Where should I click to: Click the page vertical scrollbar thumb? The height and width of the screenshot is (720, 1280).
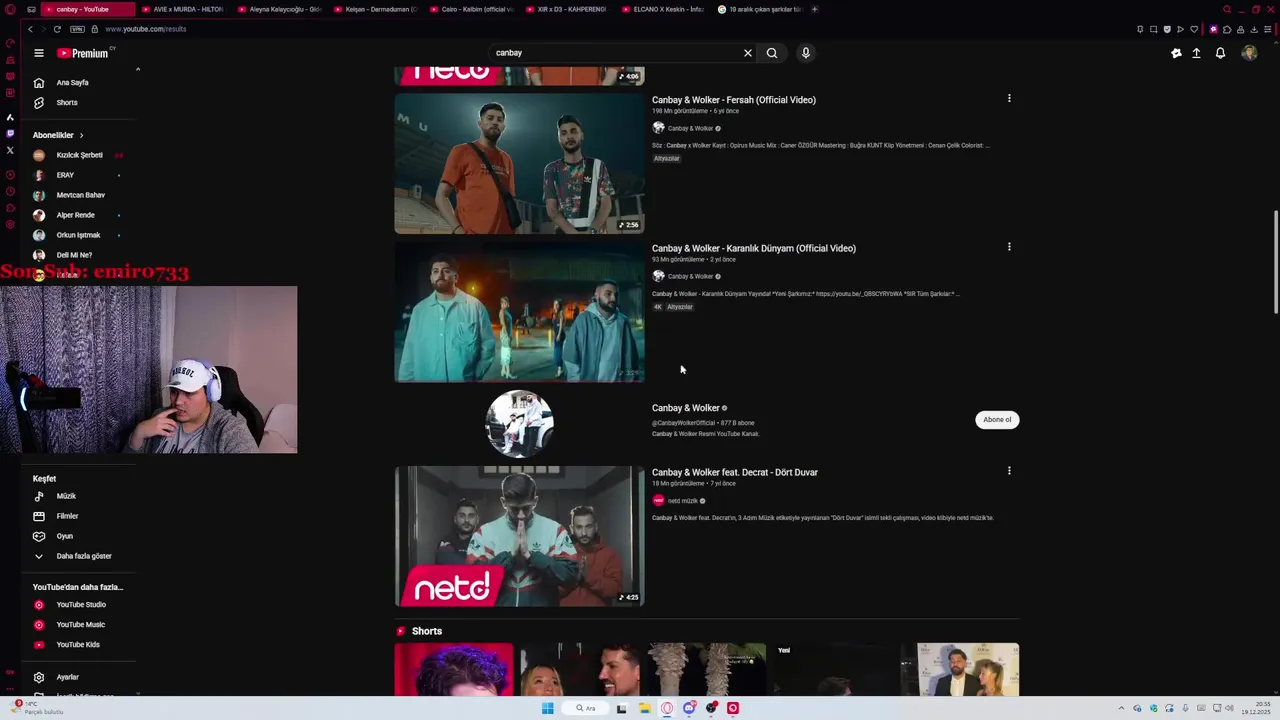click(x=1275, y=262)
